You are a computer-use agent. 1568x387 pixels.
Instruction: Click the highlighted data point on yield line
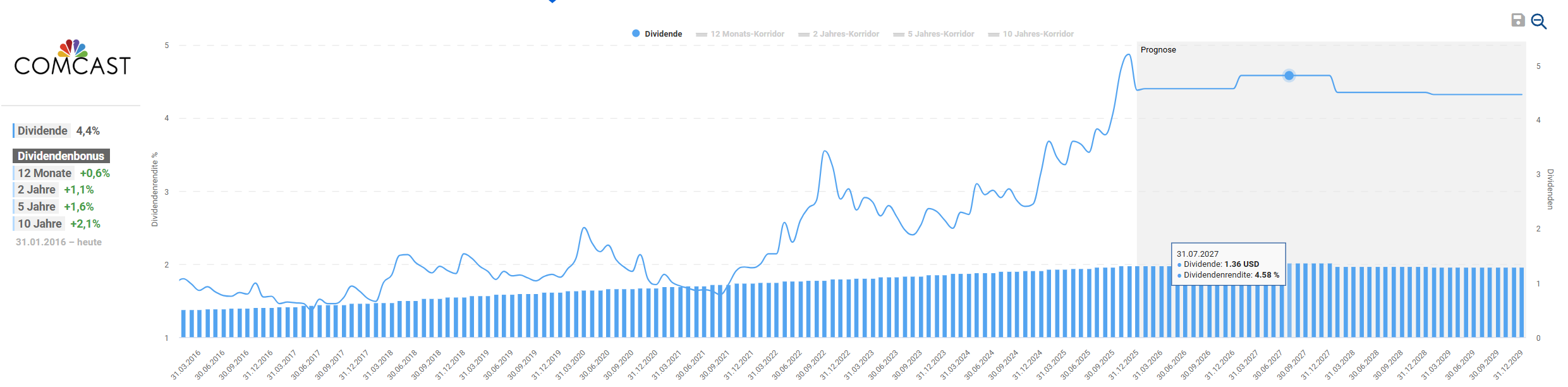click(1289, 76)
